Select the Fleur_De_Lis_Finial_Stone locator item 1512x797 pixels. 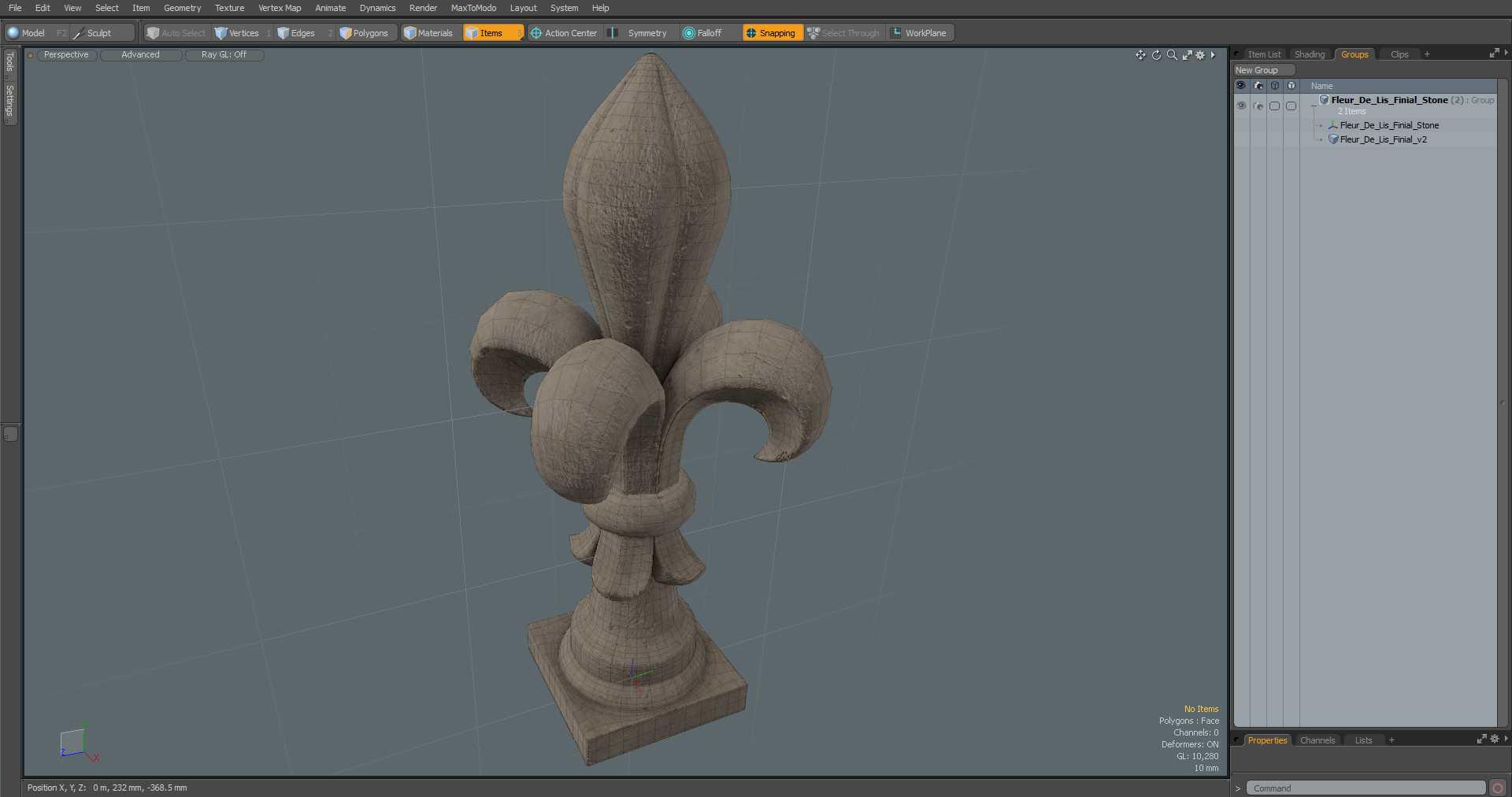1389,125
